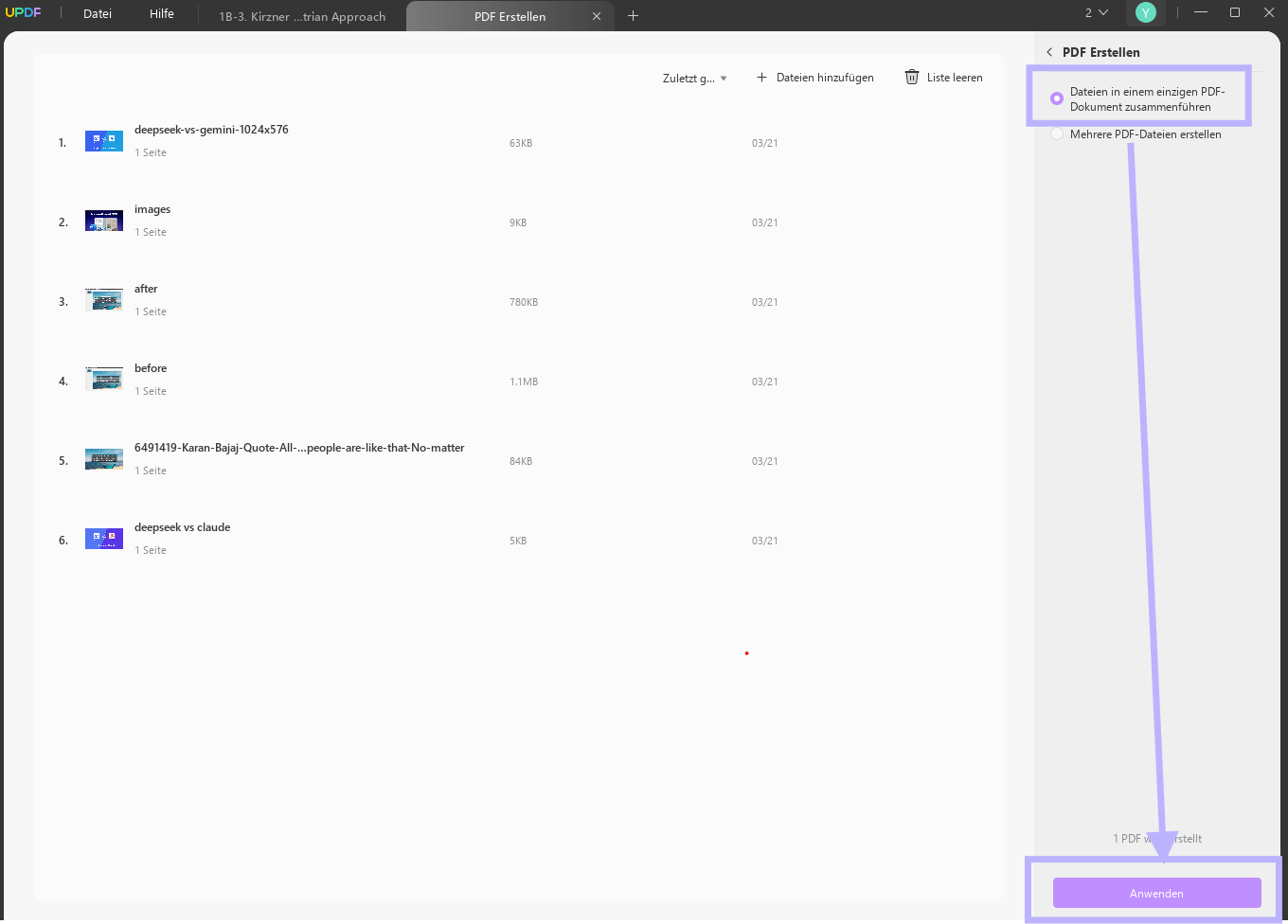Click the file name images
The width and height of the screenshot is (1288, 924).
point(152,209)
